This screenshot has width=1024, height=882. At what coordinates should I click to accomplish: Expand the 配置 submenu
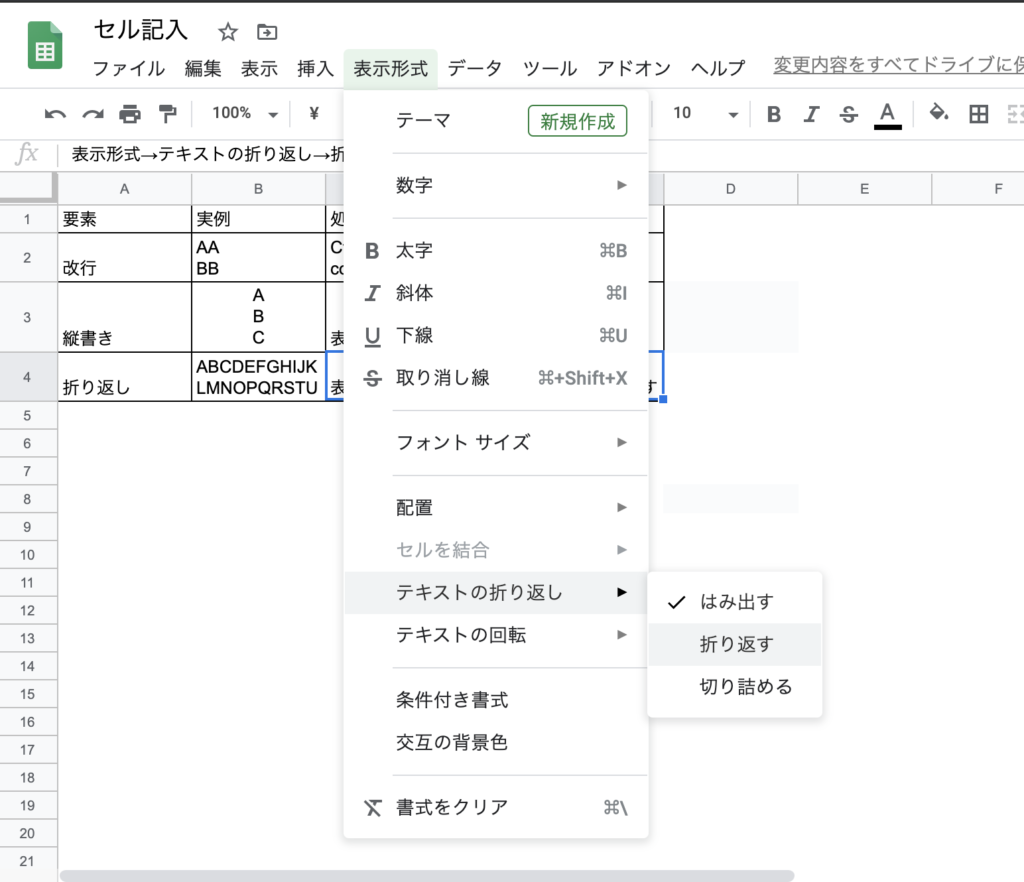[x=496, y=507]
